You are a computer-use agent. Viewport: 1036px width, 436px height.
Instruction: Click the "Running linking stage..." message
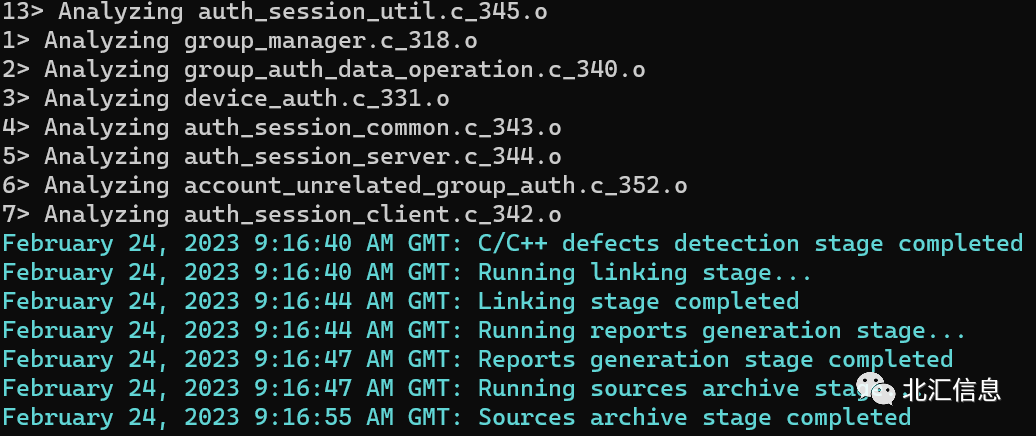[645, 273]
